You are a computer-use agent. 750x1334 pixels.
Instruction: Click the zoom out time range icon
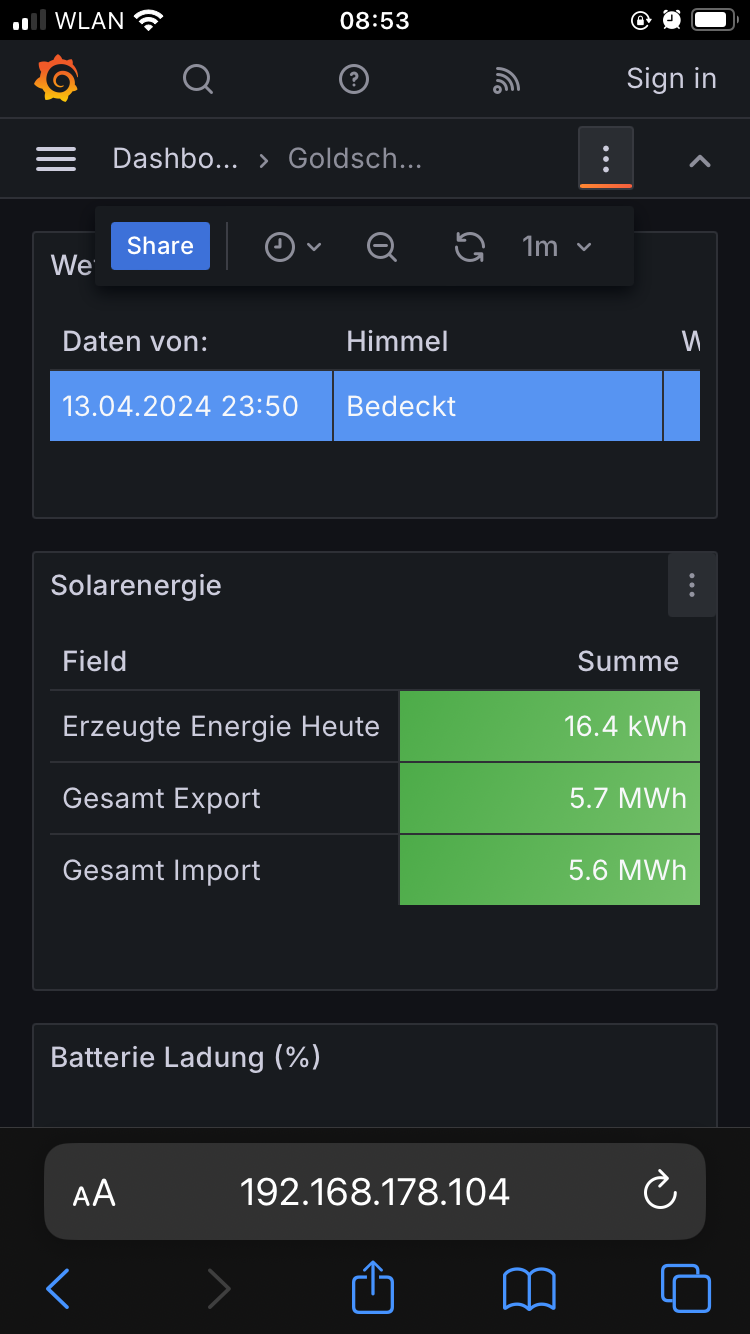[x=382, y=246]
